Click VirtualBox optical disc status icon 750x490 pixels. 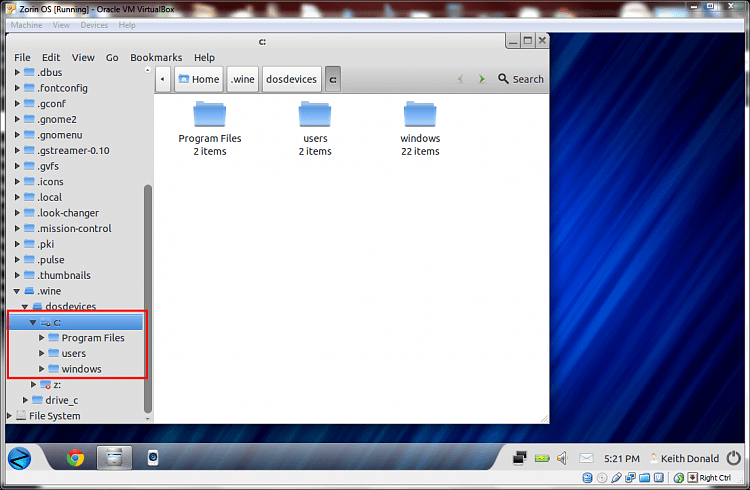602,478
